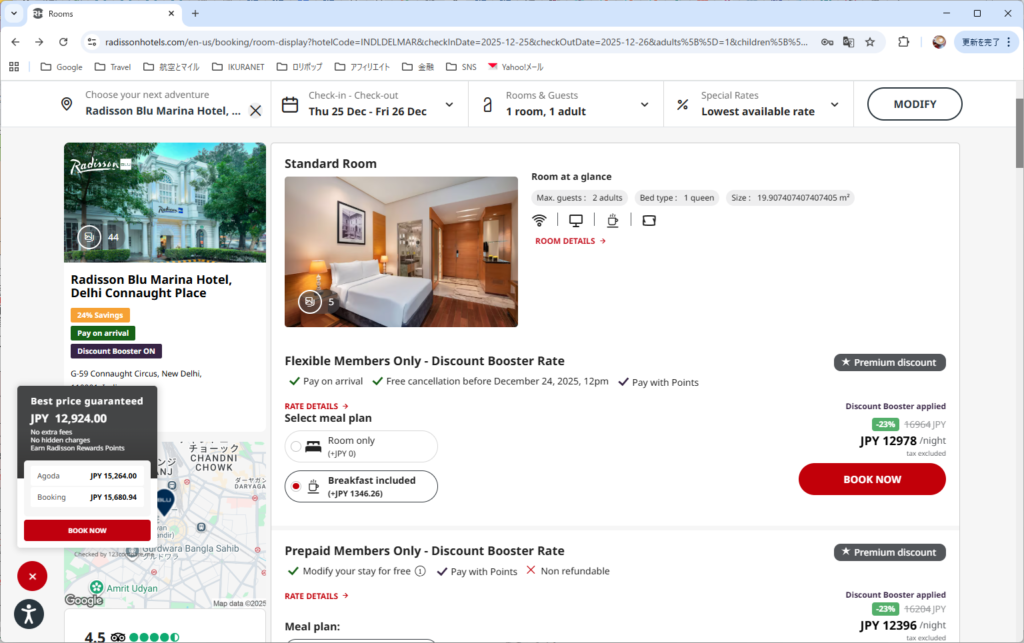1024x643 pixels.
Task: Open the Travel bookmarks folder
Action: click(x=112, y=67)
